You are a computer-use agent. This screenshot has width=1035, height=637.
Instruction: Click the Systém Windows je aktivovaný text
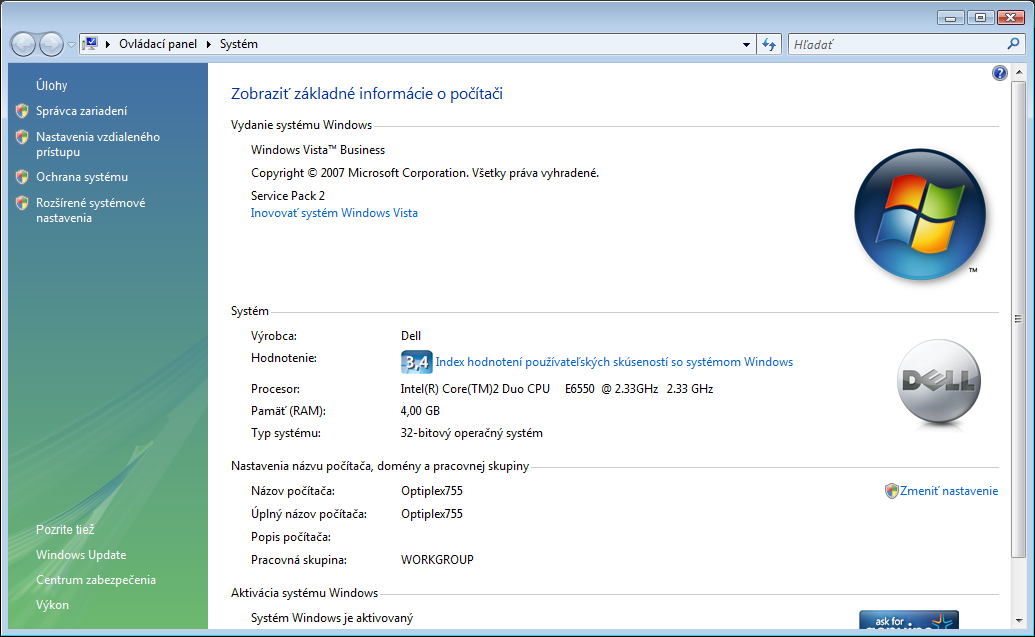click(332, 618)
